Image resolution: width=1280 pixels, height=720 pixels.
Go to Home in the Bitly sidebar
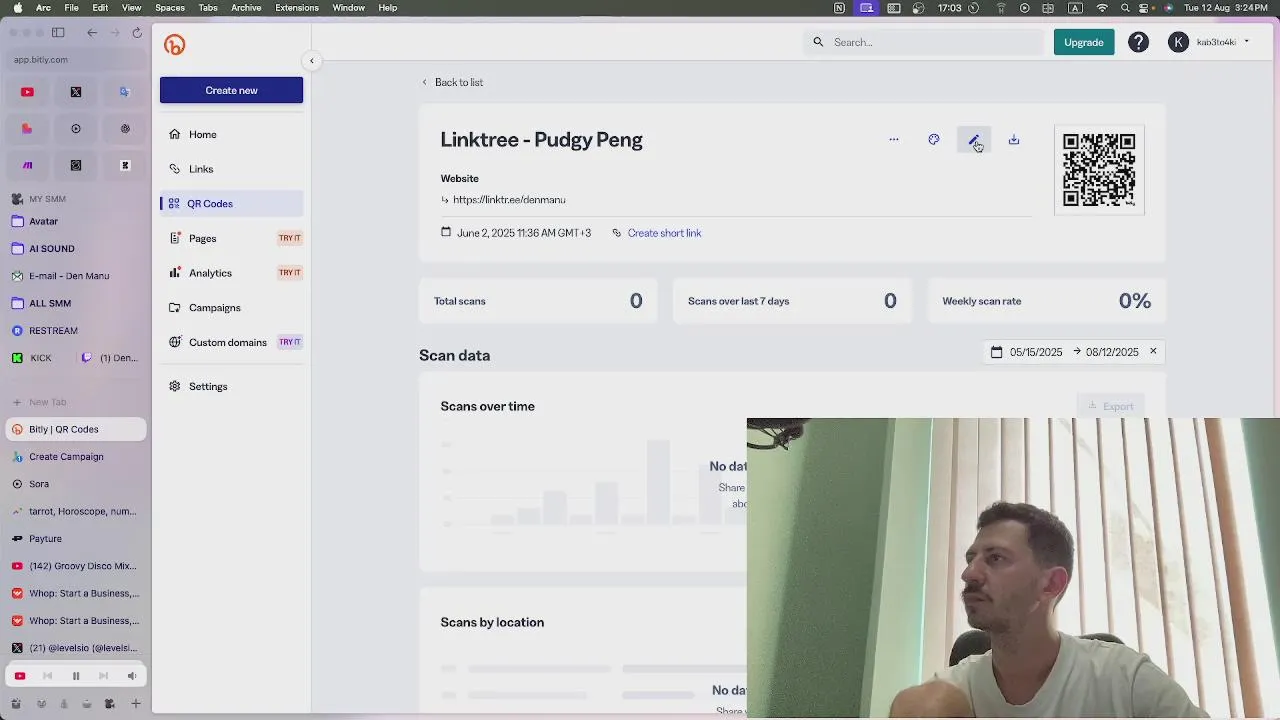[231, 134]
